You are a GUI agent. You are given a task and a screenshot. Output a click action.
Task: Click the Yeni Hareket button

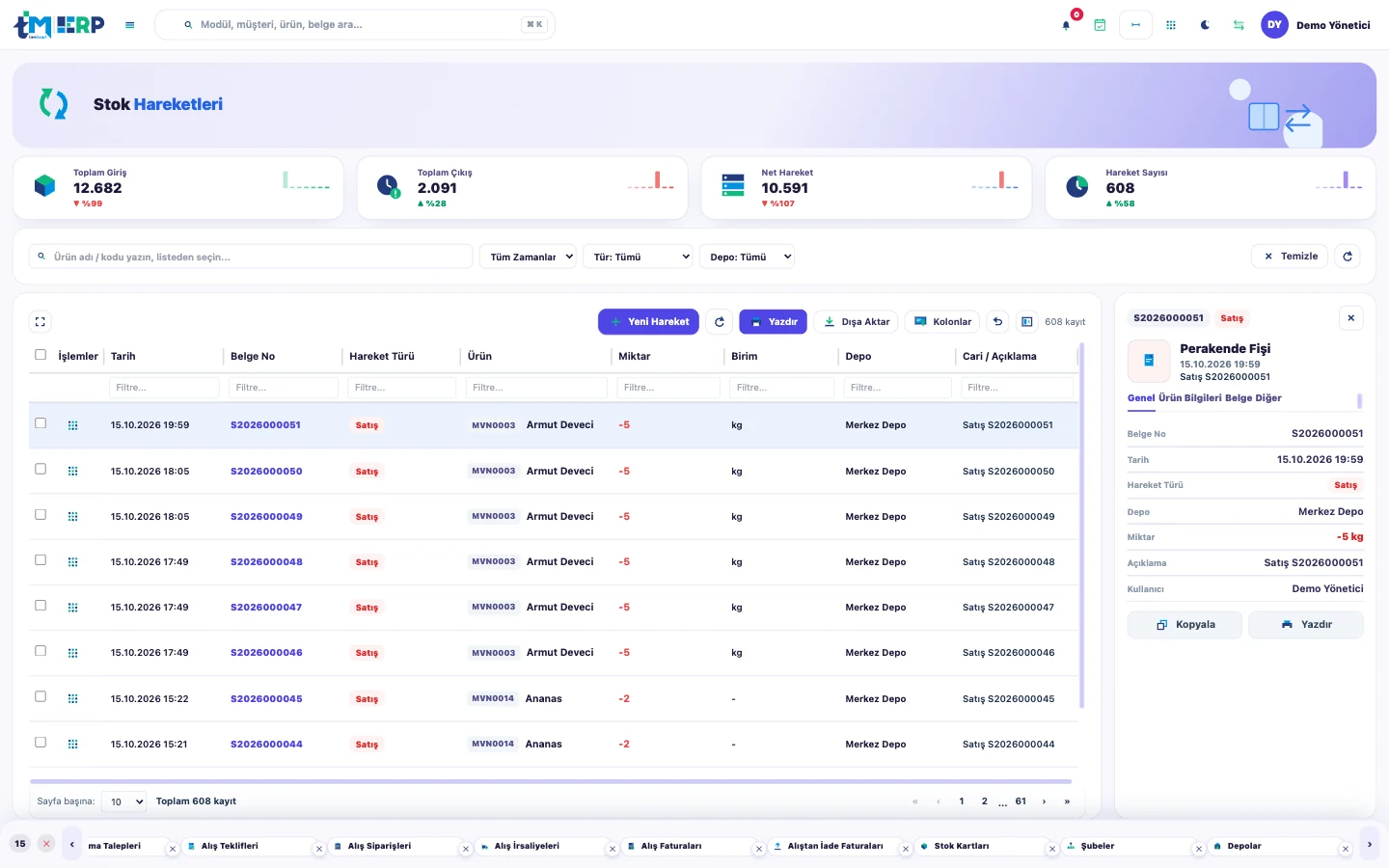[648, 322]
